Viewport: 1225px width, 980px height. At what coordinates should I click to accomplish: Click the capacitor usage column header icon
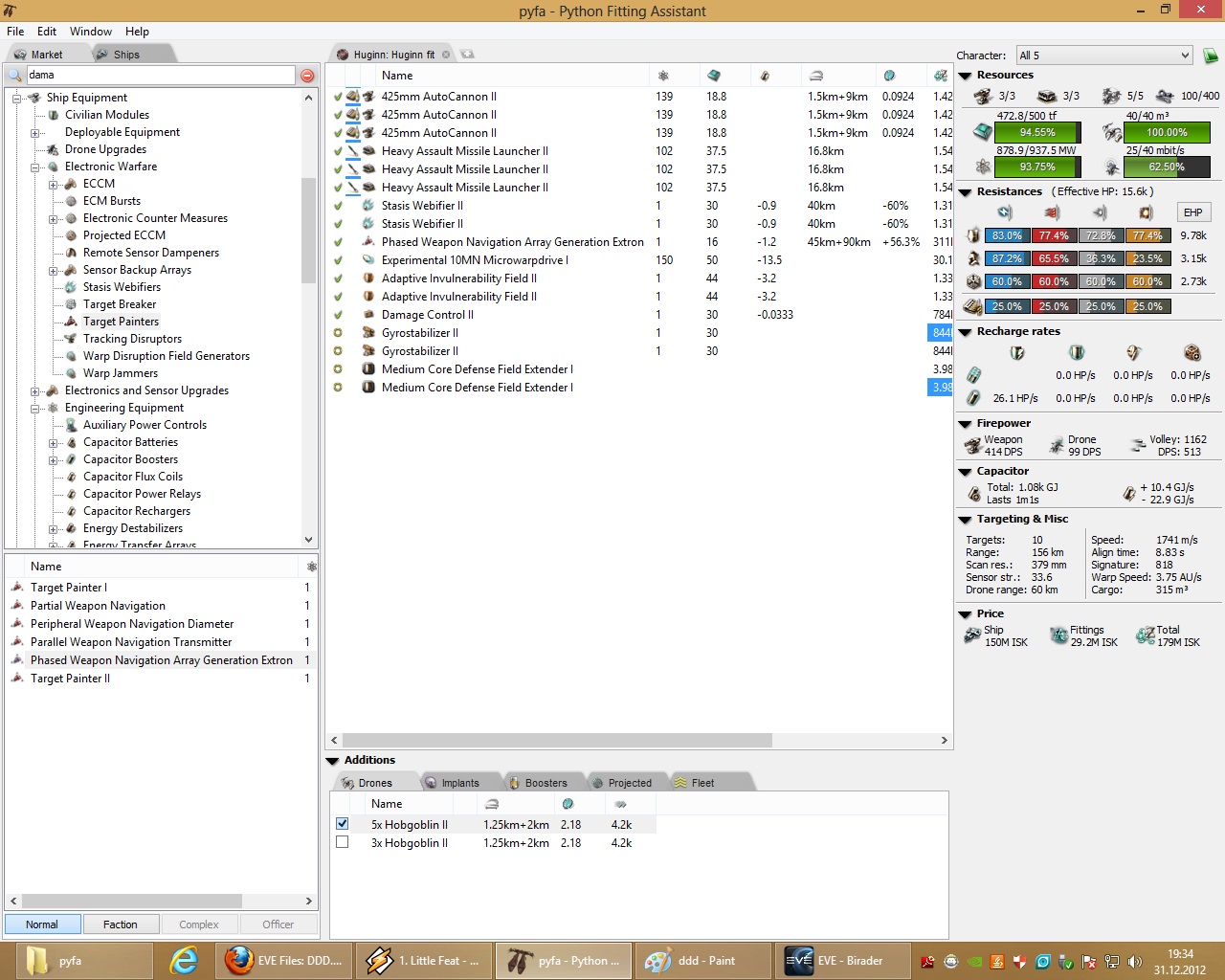(x=765, y=76)
